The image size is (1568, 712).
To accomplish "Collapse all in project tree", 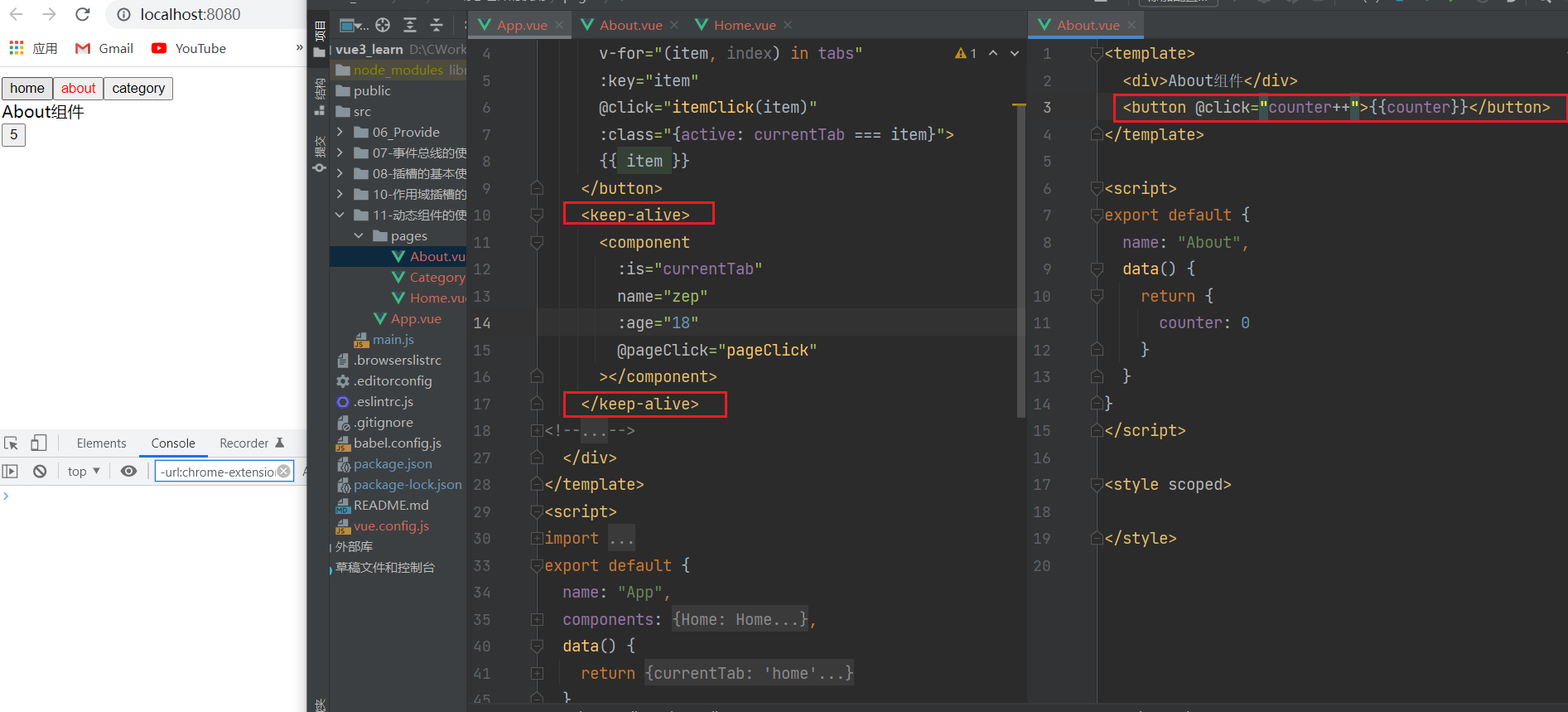I will click(437, 25).
